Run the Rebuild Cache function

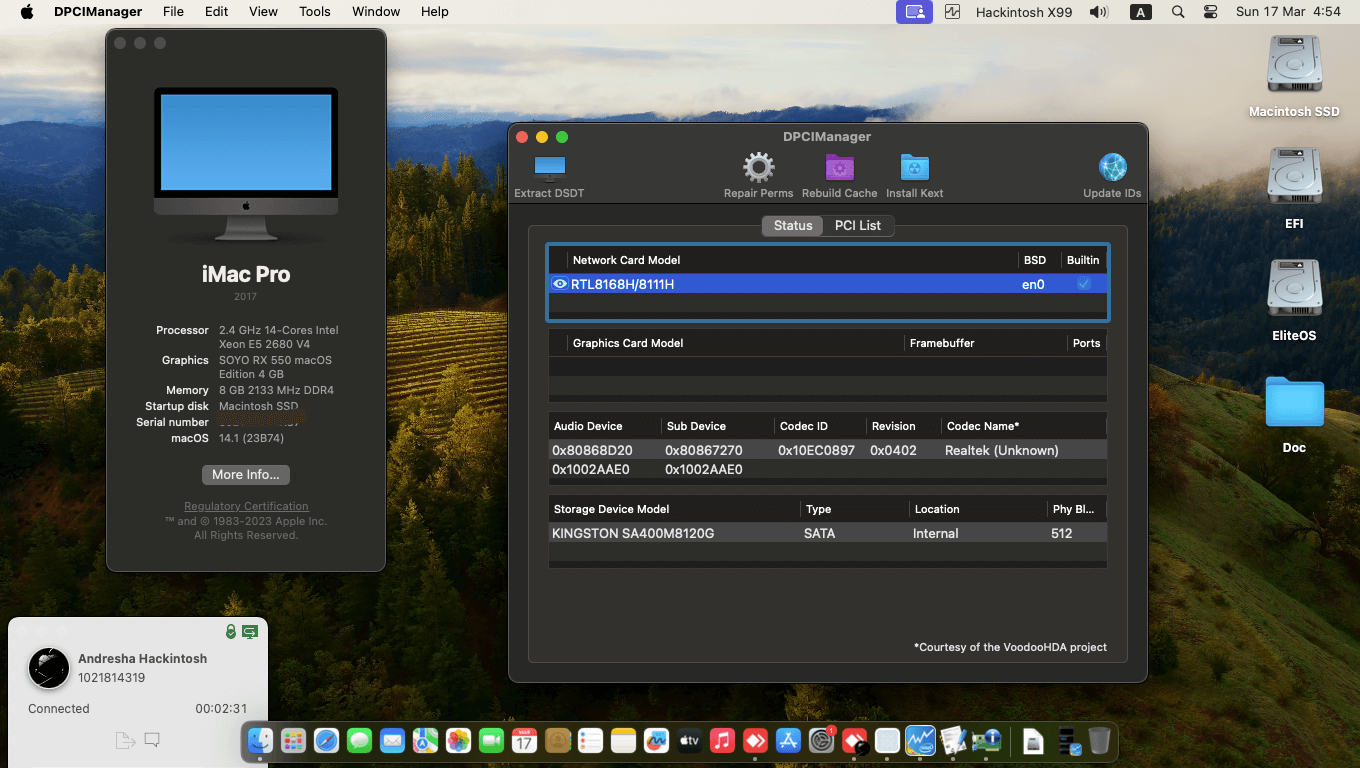pos(839,170)
